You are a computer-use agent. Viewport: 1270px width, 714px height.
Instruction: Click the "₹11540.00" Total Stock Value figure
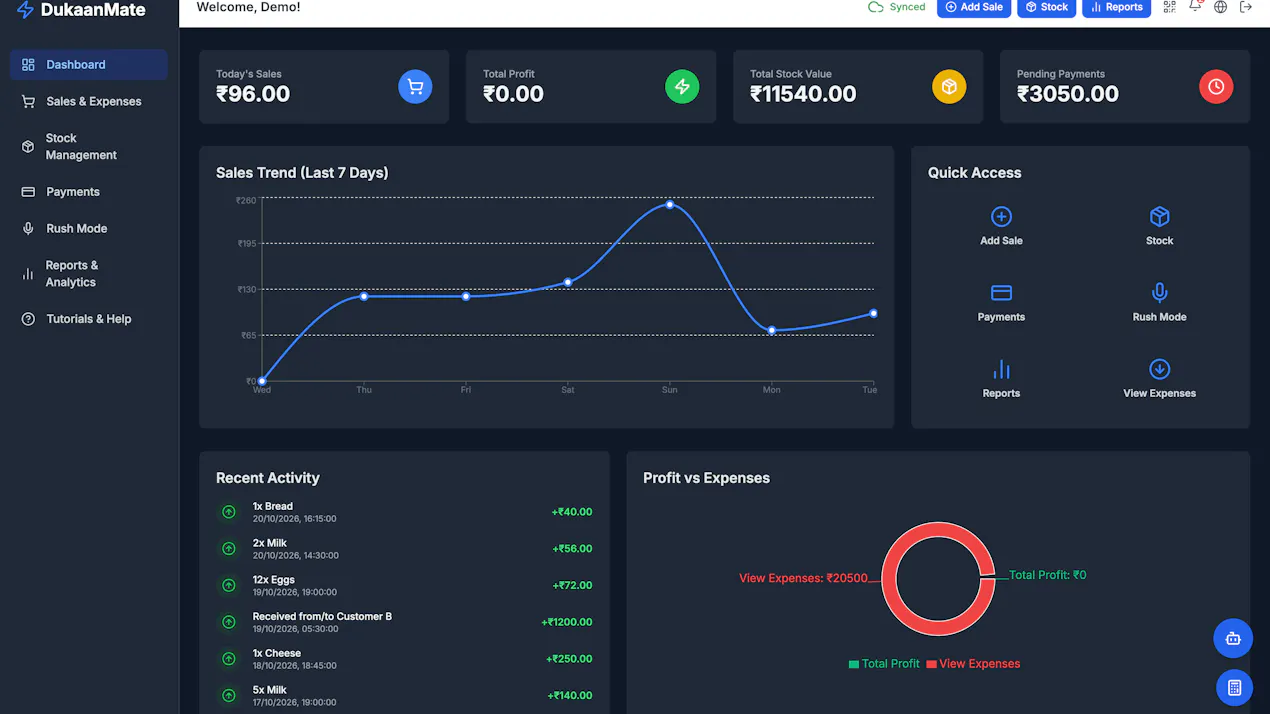[x=803, y=94]
